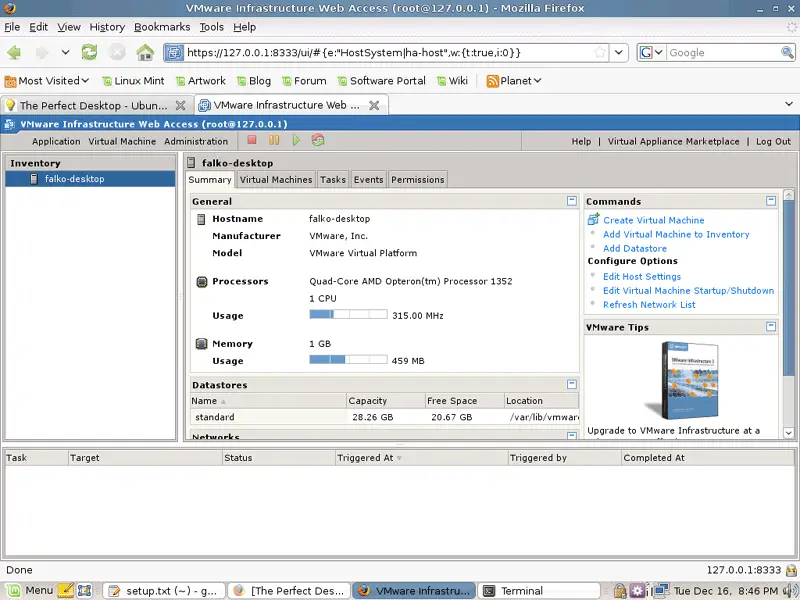Viewport: 800px width, 600px height.
Task: Open the list all tabs dropdown
Action: [x=788, y=104]
